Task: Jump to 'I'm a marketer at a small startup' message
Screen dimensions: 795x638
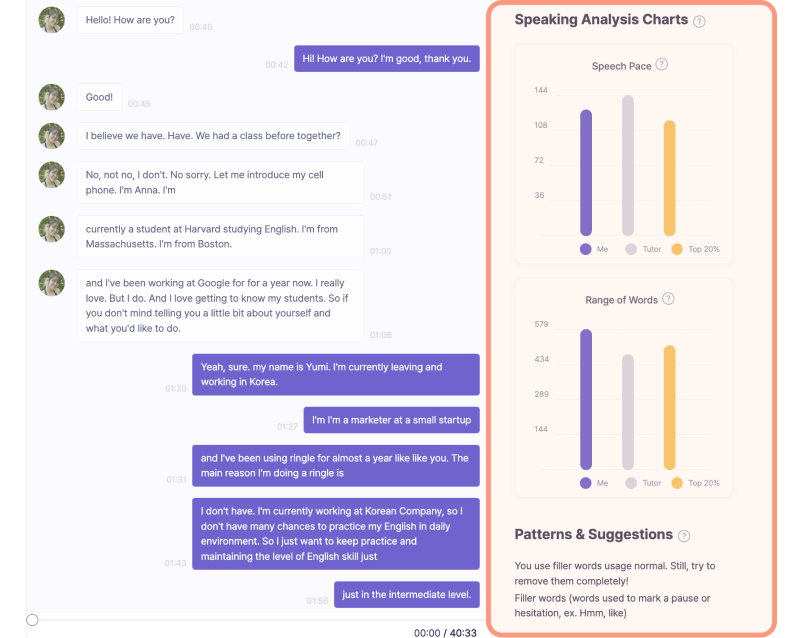Action: [391, 420]
